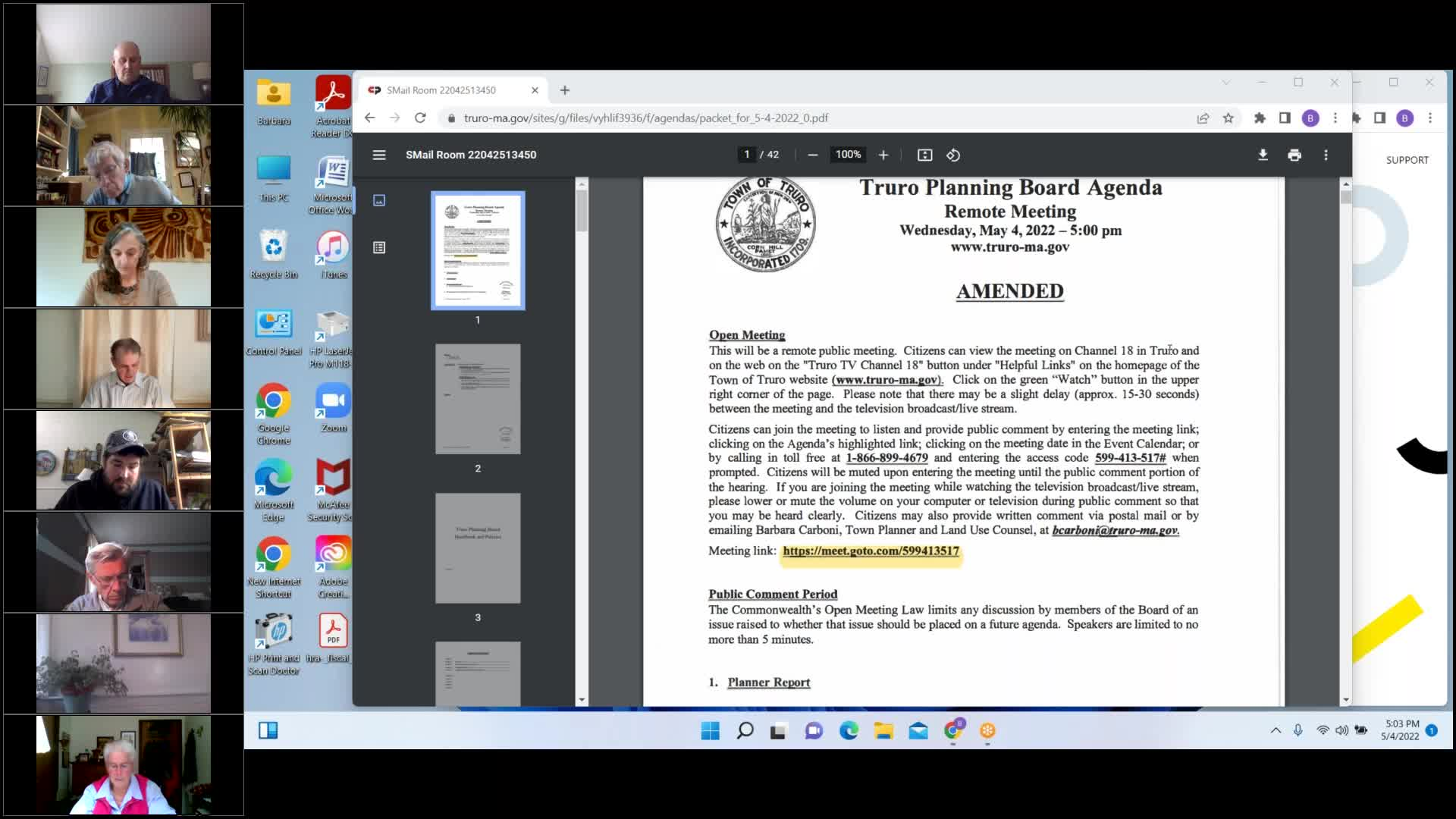1456x819 pixels.
Task: Open the meet.goto.com meeting link
Action: click(x=871, y=551)
